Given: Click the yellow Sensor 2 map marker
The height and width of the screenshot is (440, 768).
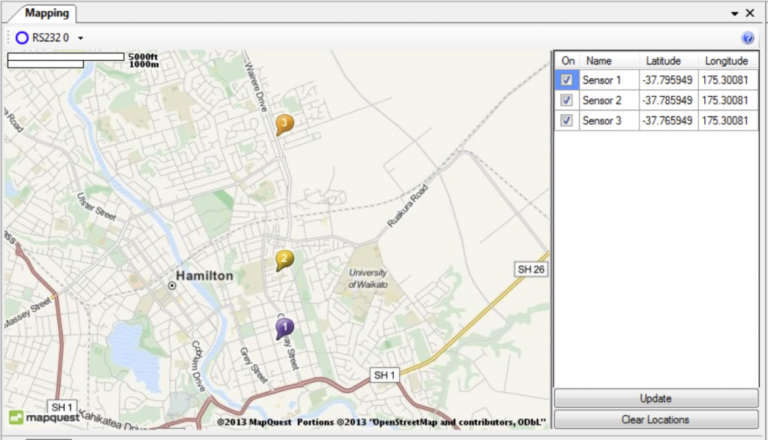Looking at the screenshot, I should coord(284,260).
